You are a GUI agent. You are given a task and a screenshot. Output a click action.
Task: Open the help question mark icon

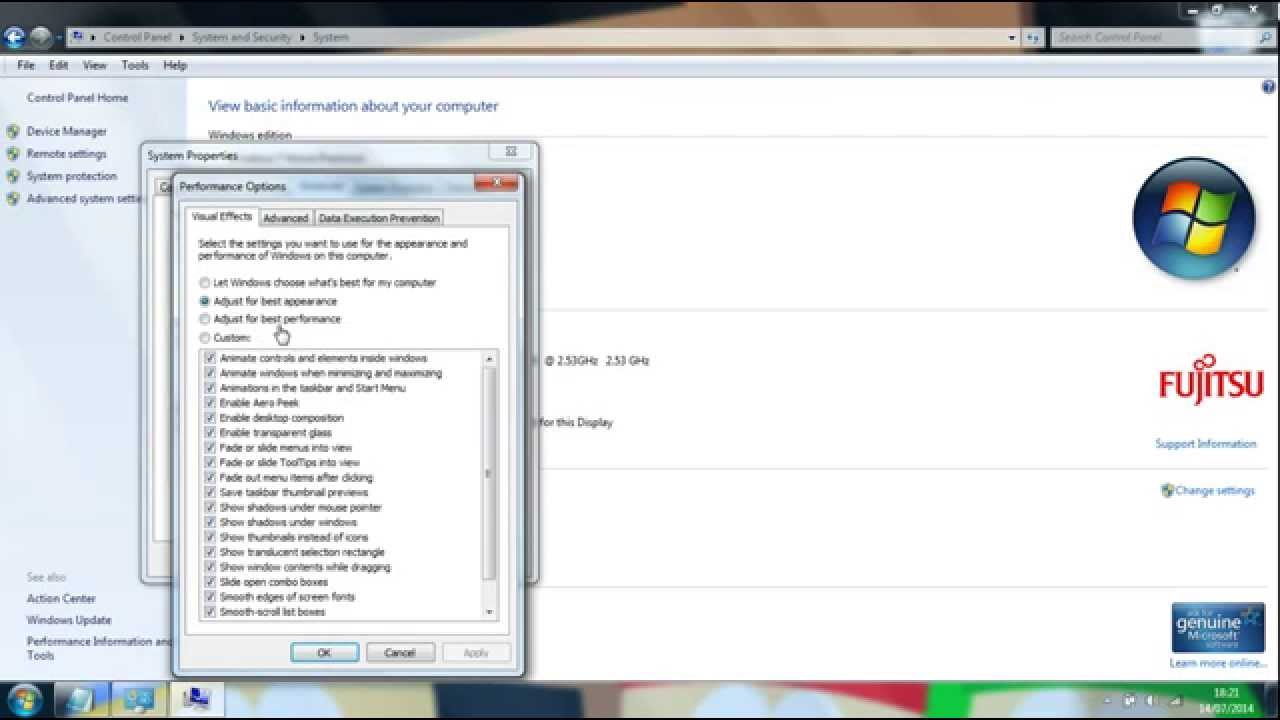[x=1270, y=88]
